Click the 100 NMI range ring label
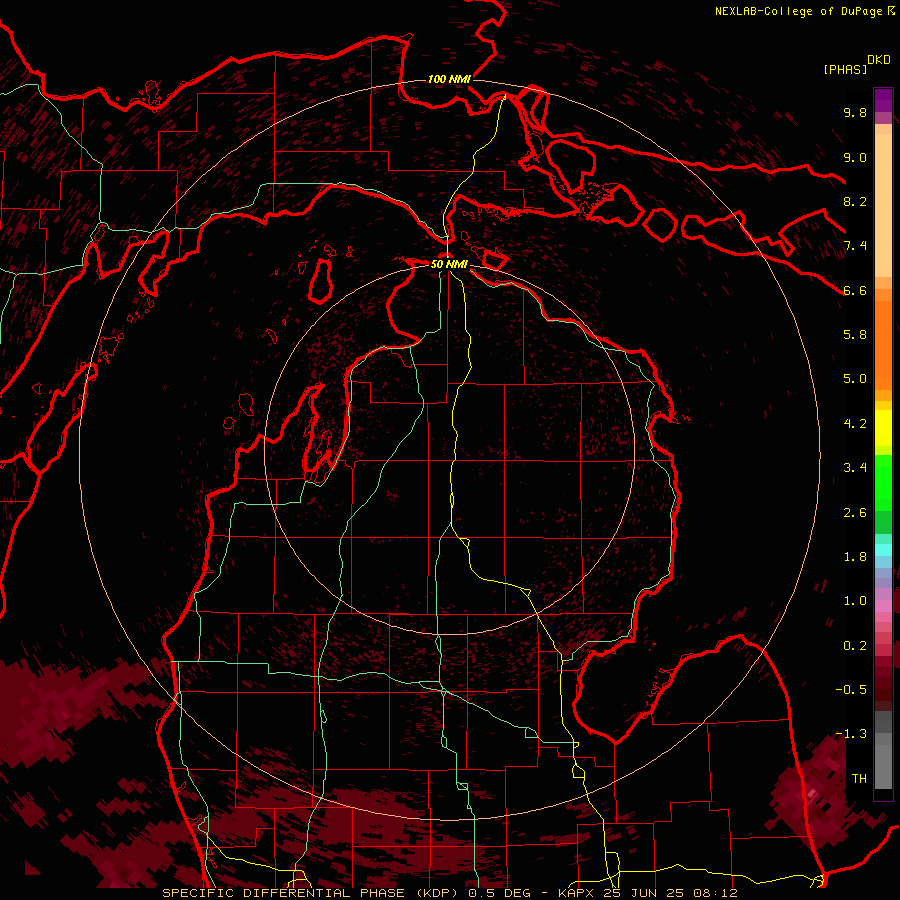 (x=449, y=79)
